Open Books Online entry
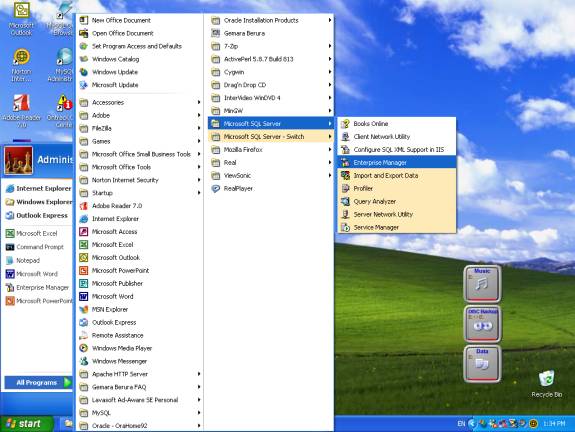Viewport: 575px width, 432px height. 396,124
